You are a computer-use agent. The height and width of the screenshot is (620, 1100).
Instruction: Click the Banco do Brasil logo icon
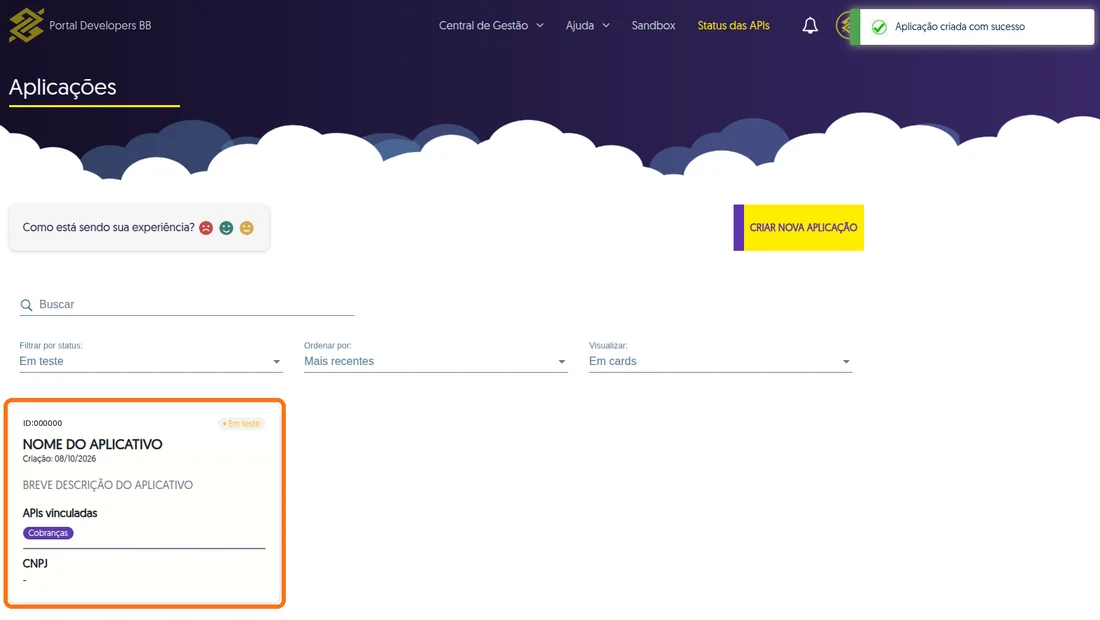click(26, 25)
